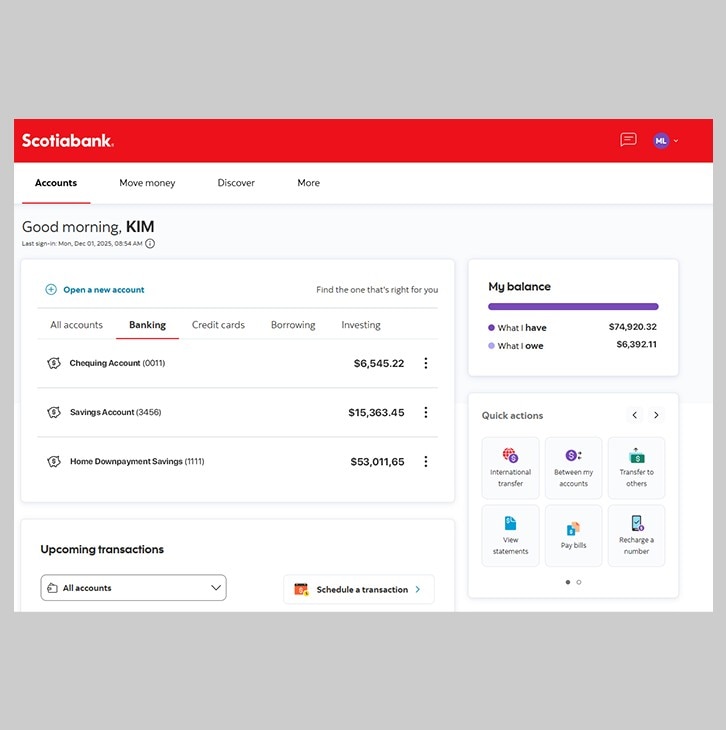Screen dimensions: 726x730
Task: Select second quick actions pagination dot
Action: pos(579,582)
